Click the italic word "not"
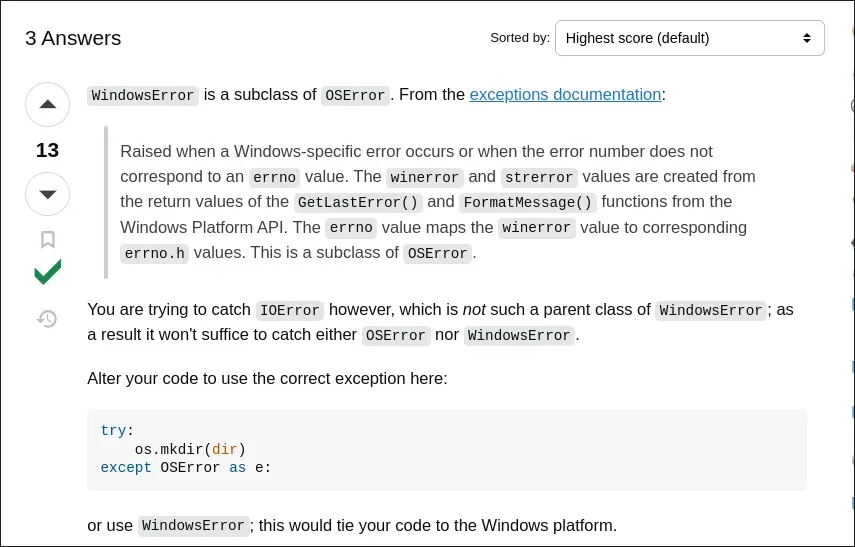 (474, 310)
